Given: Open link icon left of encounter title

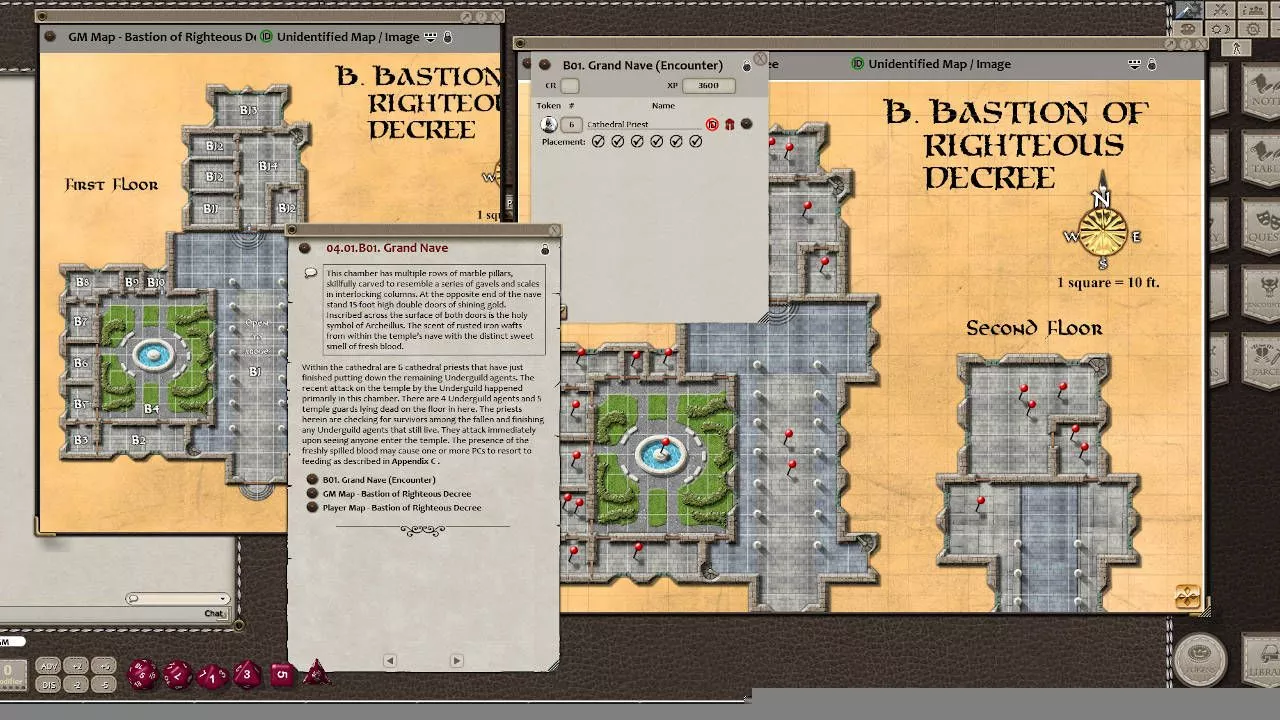Looking at the screenshot, I should click(x=545, y=65).
